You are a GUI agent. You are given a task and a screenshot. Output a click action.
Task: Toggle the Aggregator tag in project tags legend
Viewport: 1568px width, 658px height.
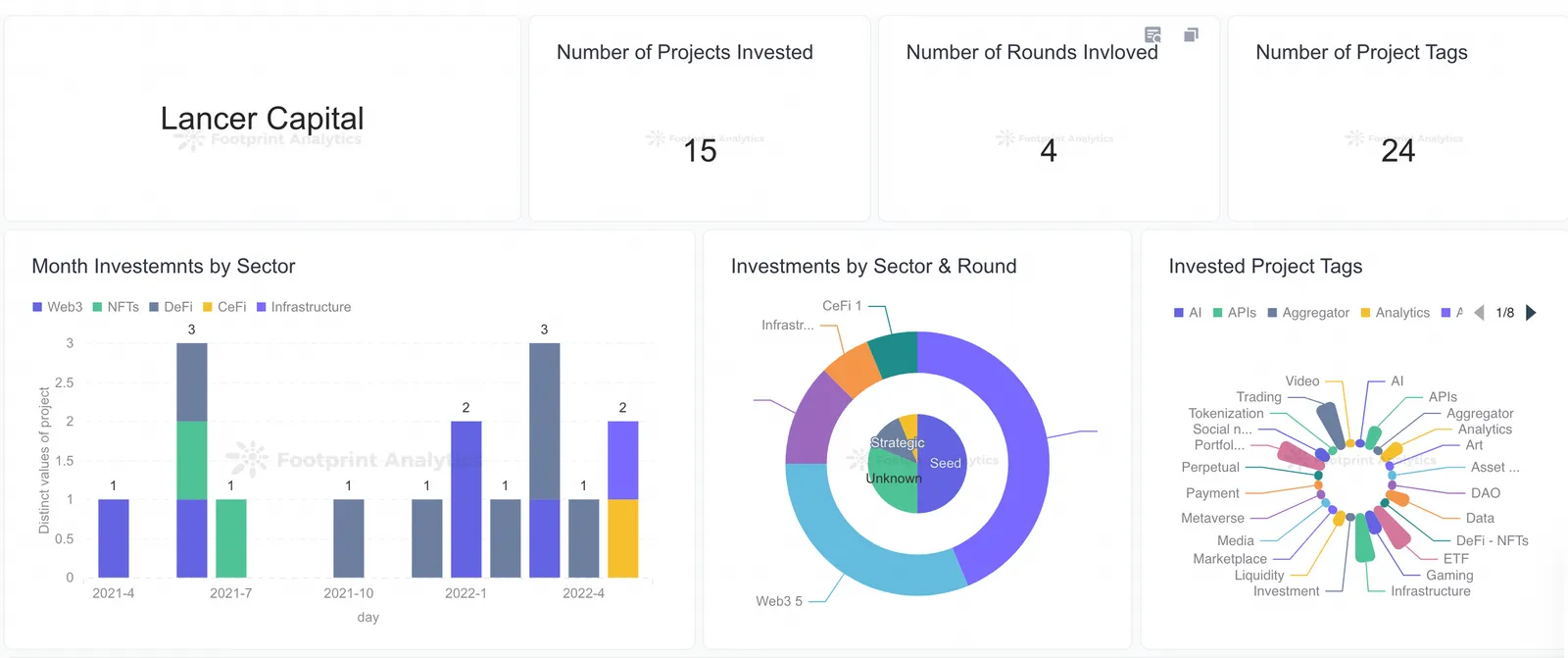1308,313
